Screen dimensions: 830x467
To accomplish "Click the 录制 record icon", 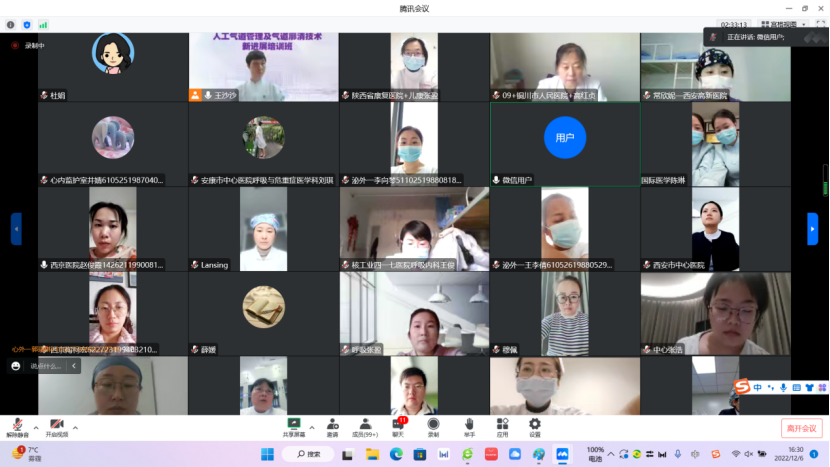I will click(x=433, y=427).
